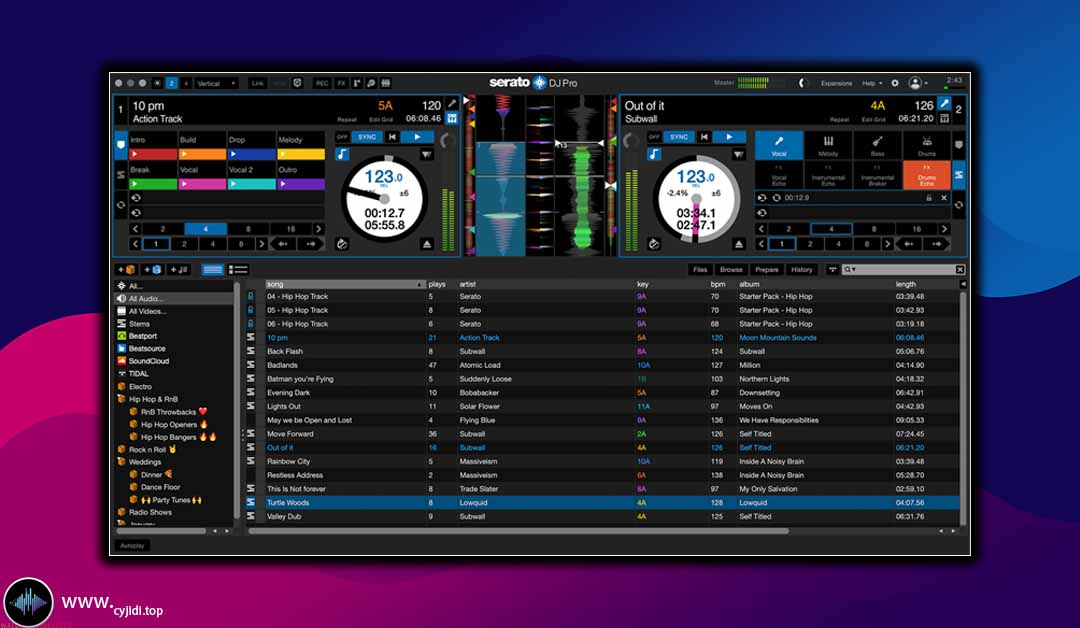The height and width of the screenshot is (628, 1080).
Task: Toggle deck 1 censor/reverse icon
Action: coord(342,244)
